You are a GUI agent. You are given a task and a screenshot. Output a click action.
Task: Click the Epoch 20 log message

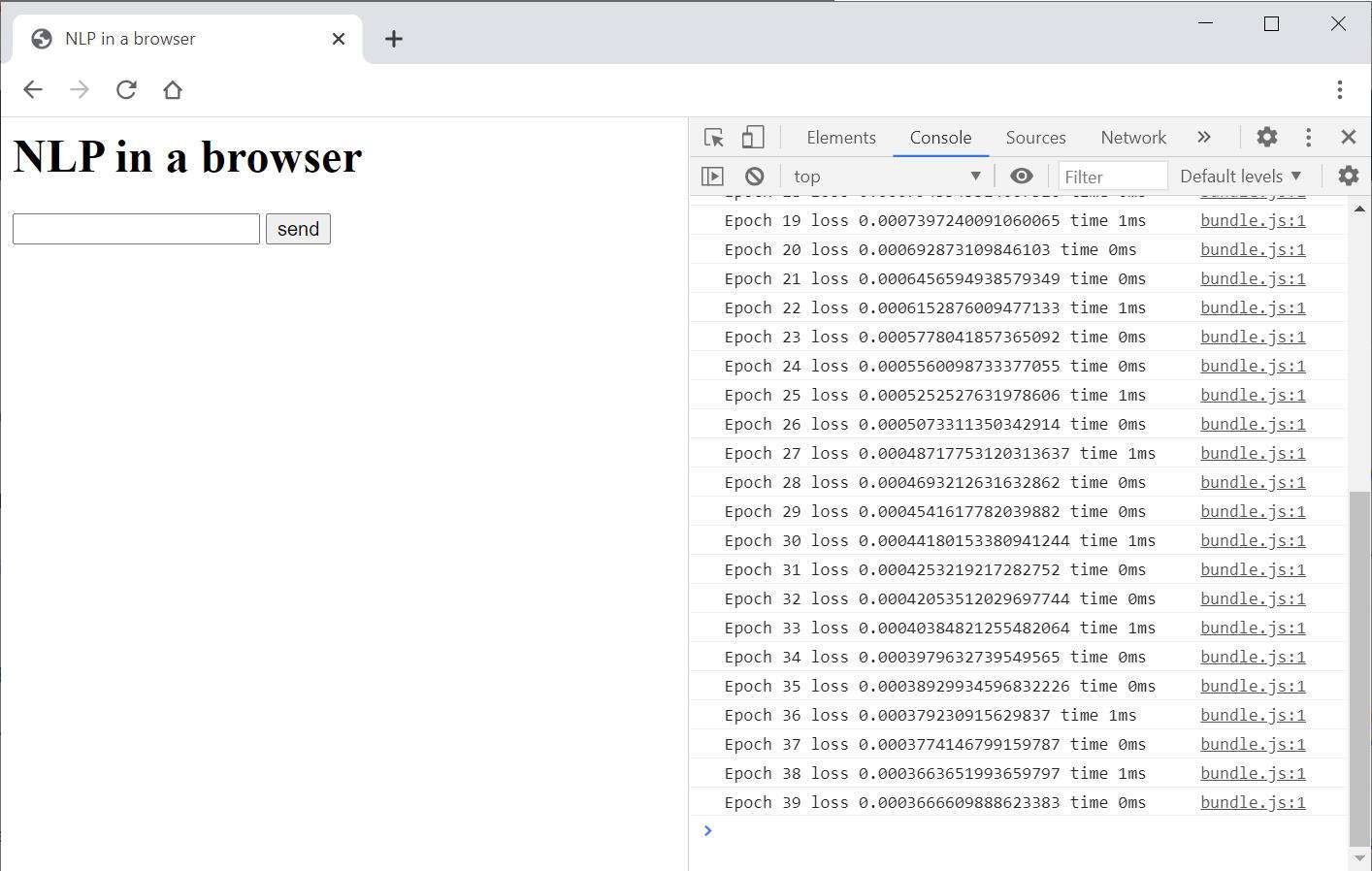[931, 249]
